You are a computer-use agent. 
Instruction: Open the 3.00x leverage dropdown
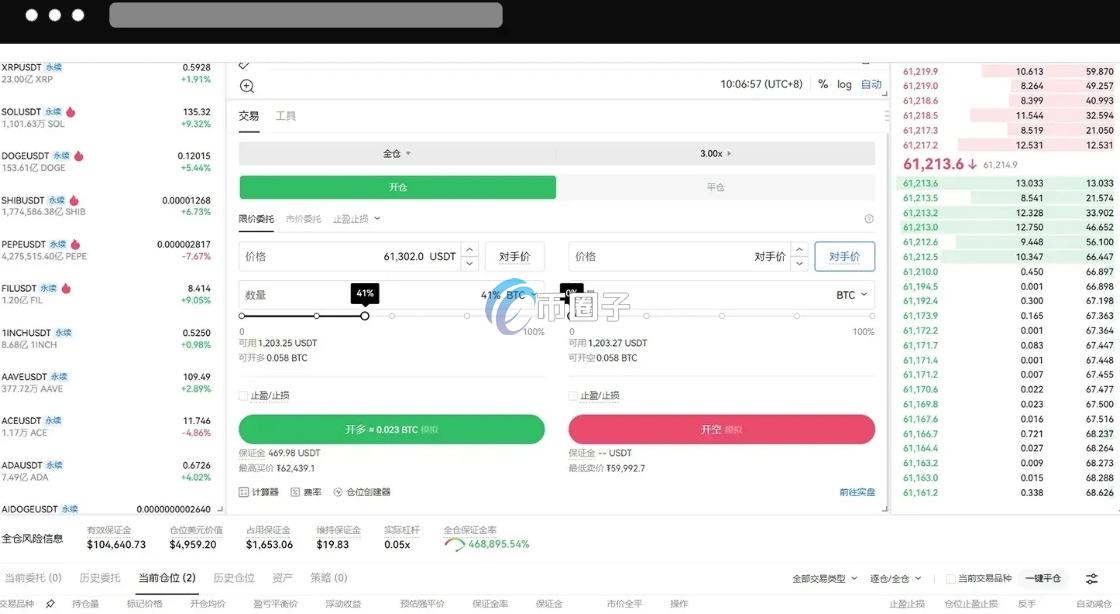(x=713, y=152)
